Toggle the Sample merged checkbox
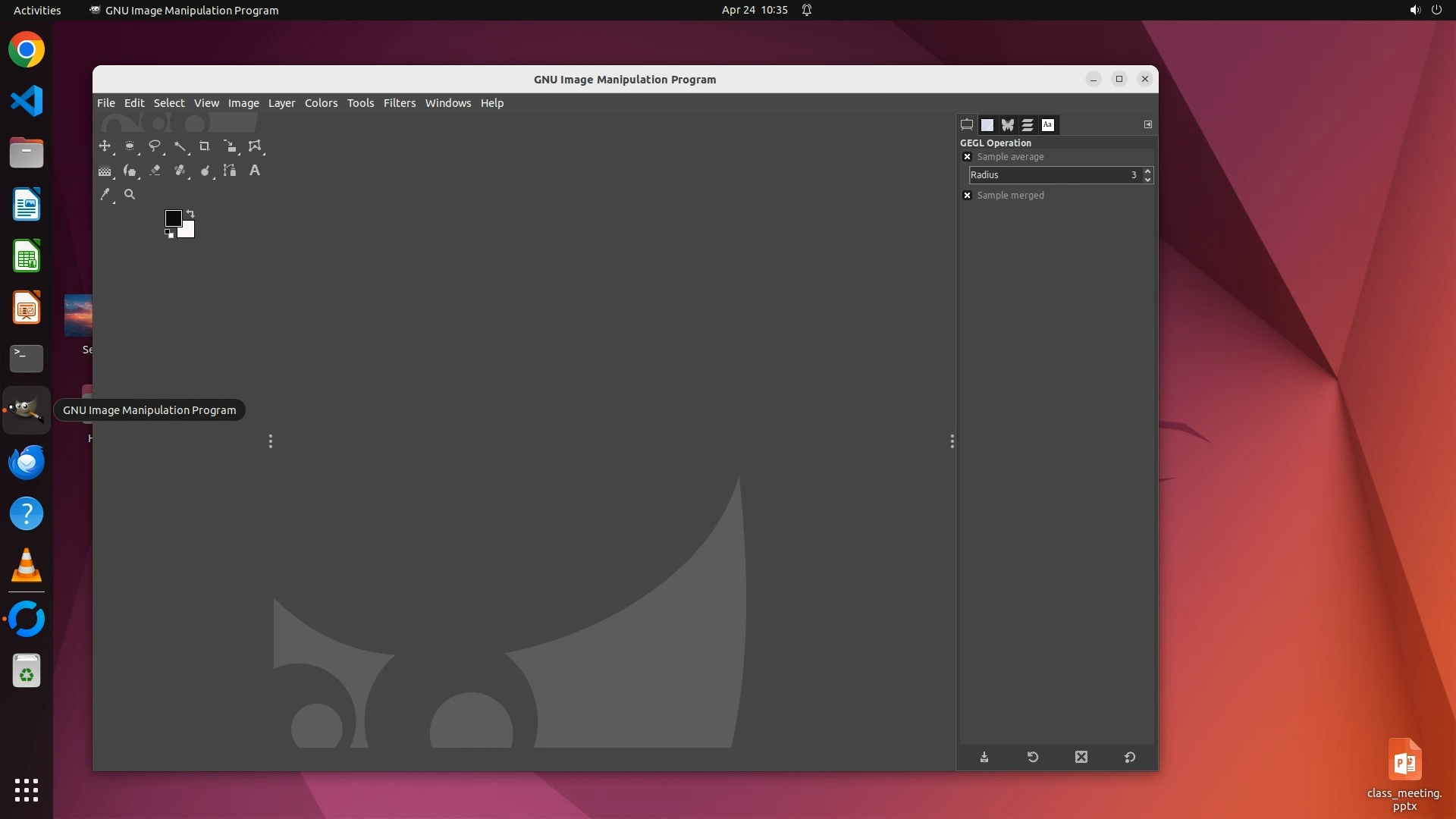The width and height of the screenshot is (1456, 819). [967, 196]
